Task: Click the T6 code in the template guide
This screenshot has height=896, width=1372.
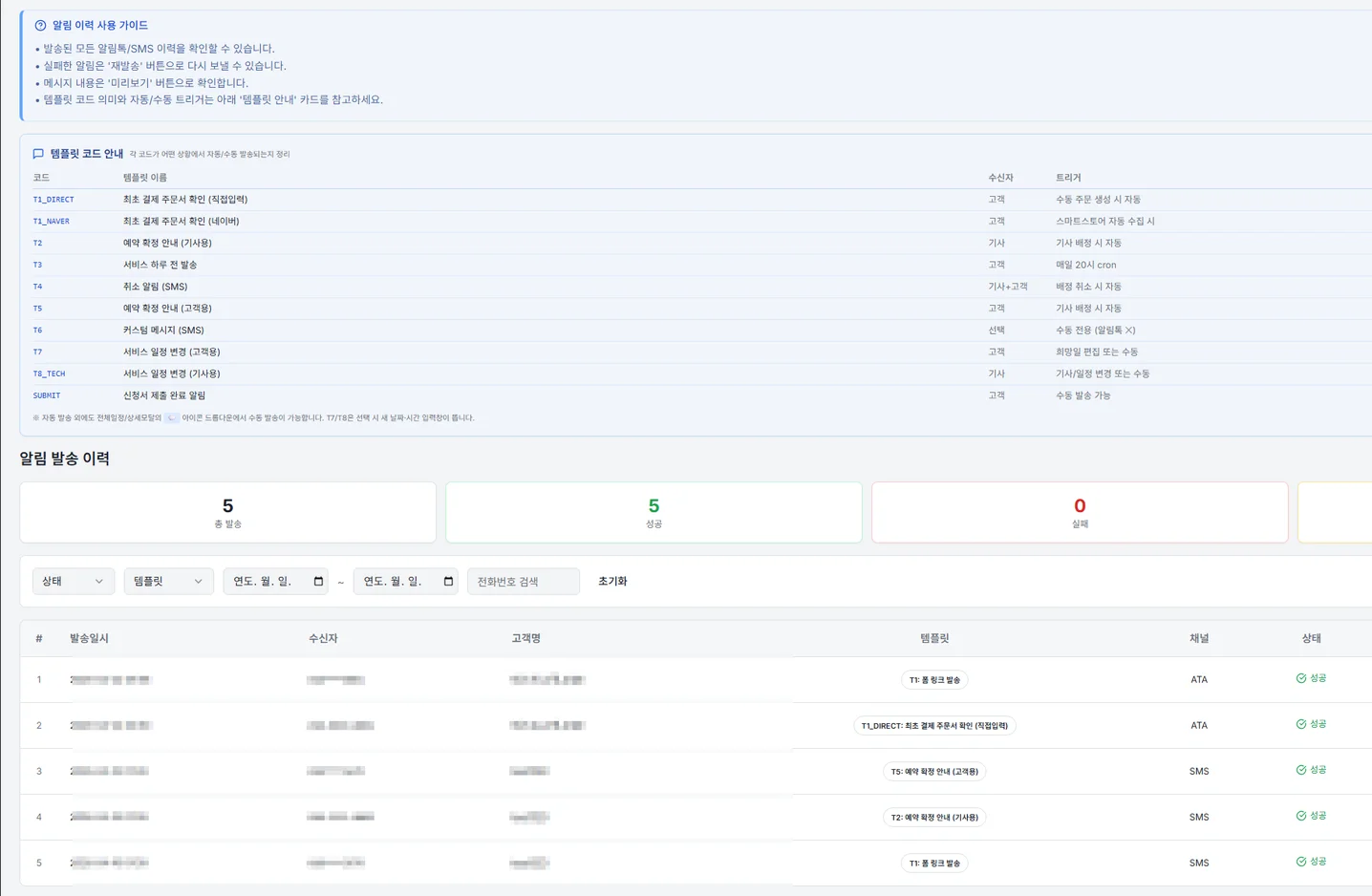Action: tap(37, 331)
